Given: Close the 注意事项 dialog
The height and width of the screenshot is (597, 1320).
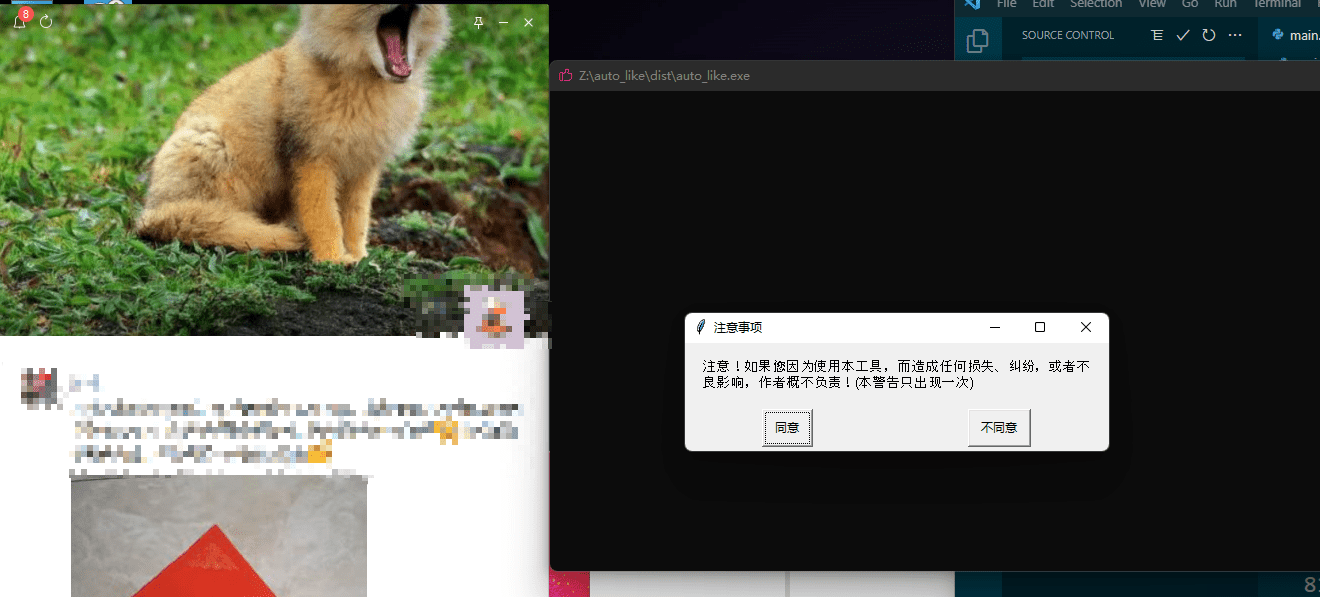Looking at the screenshot, I should click(1085, 328).
